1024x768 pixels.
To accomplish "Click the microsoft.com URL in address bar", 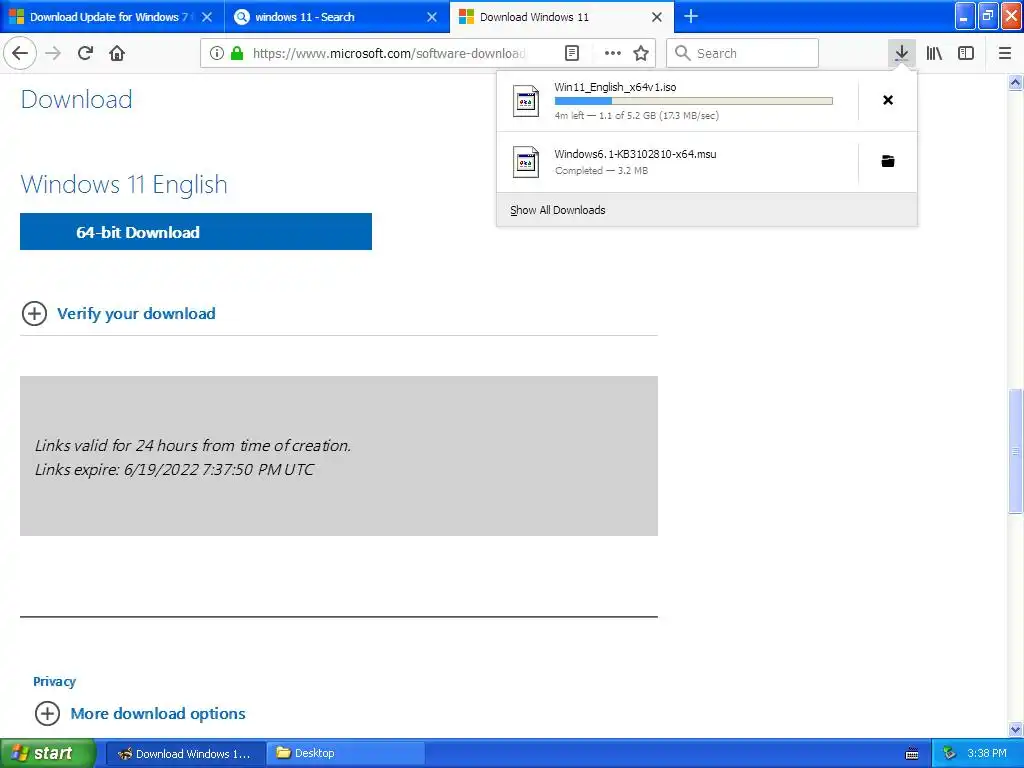I will 389,53.
